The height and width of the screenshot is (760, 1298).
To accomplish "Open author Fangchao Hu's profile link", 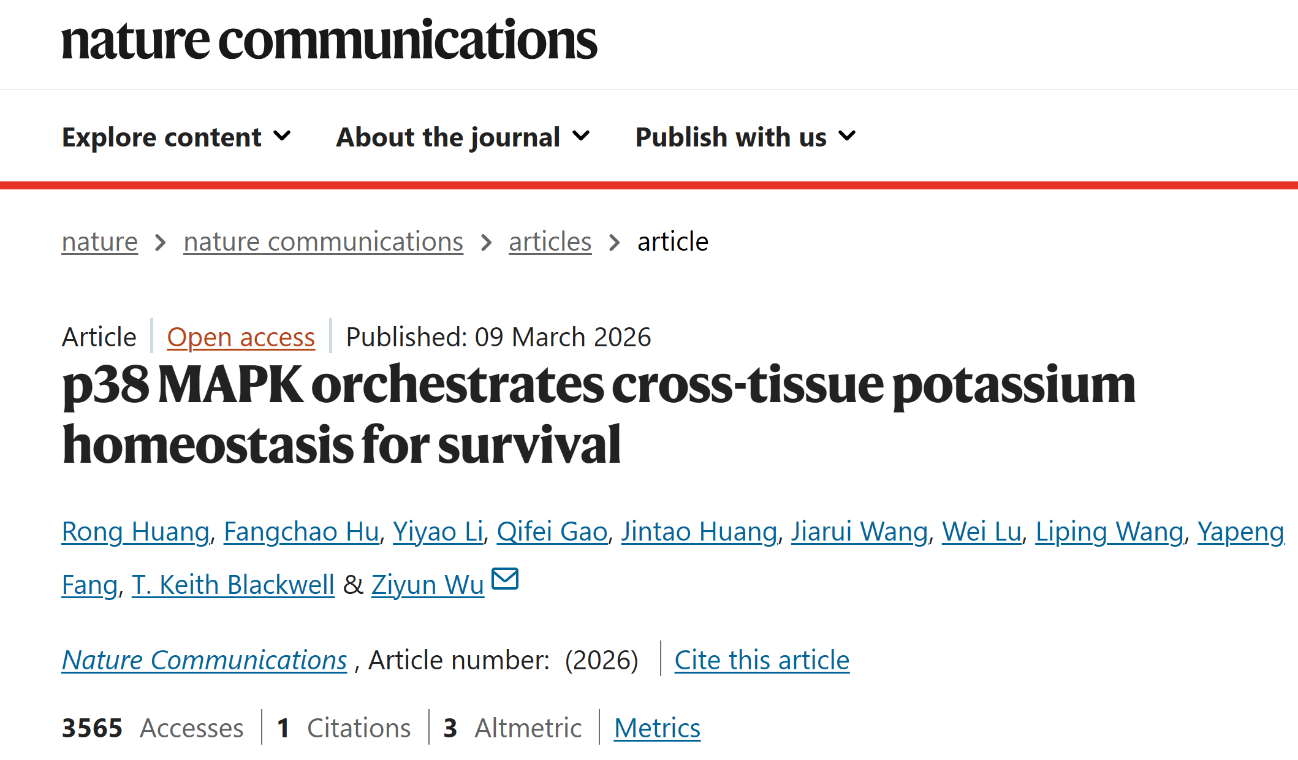I will click(301, 532).
